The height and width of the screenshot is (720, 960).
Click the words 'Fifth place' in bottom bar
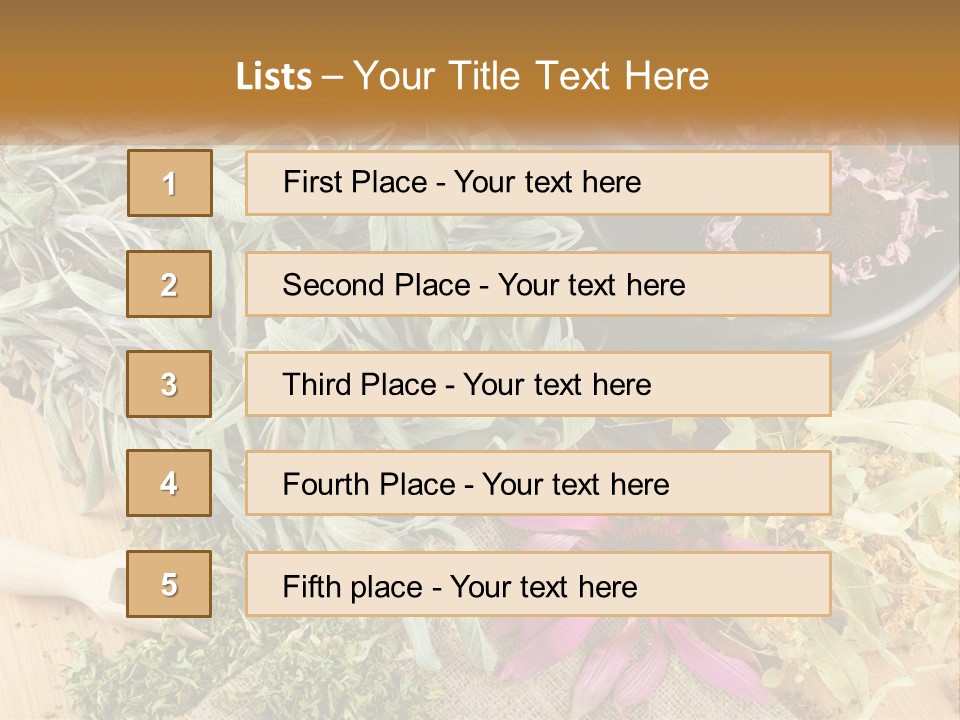pos(353,587)
